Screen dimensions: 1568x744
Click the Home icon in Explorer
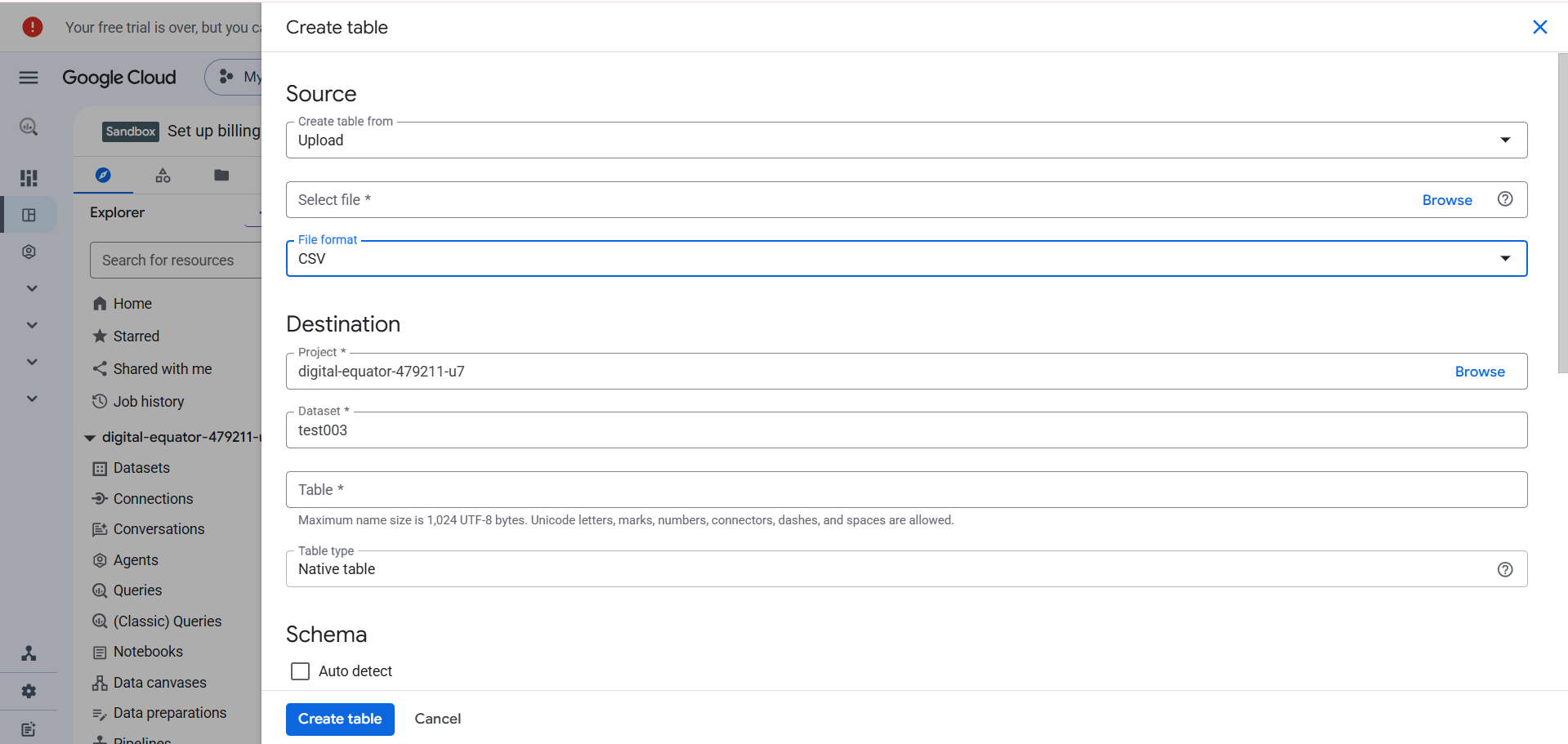(x=100, y=304)
